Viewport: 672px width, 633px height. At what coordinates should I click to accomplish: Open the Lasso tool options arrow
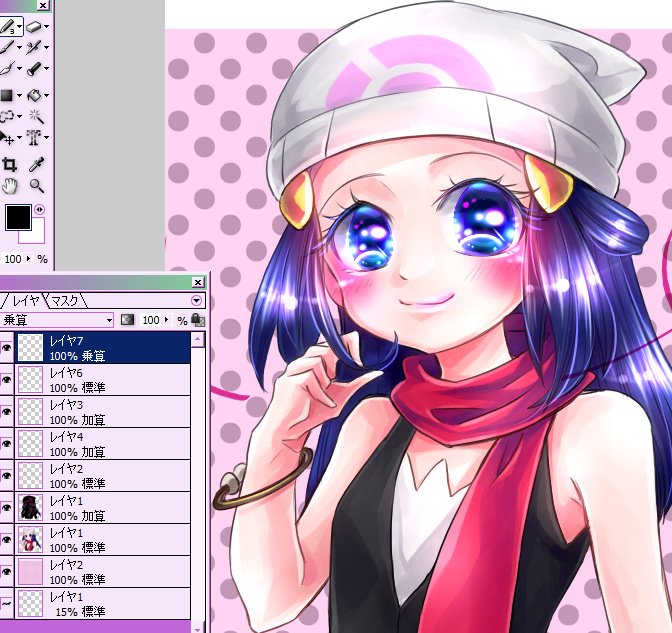point(20,116)
